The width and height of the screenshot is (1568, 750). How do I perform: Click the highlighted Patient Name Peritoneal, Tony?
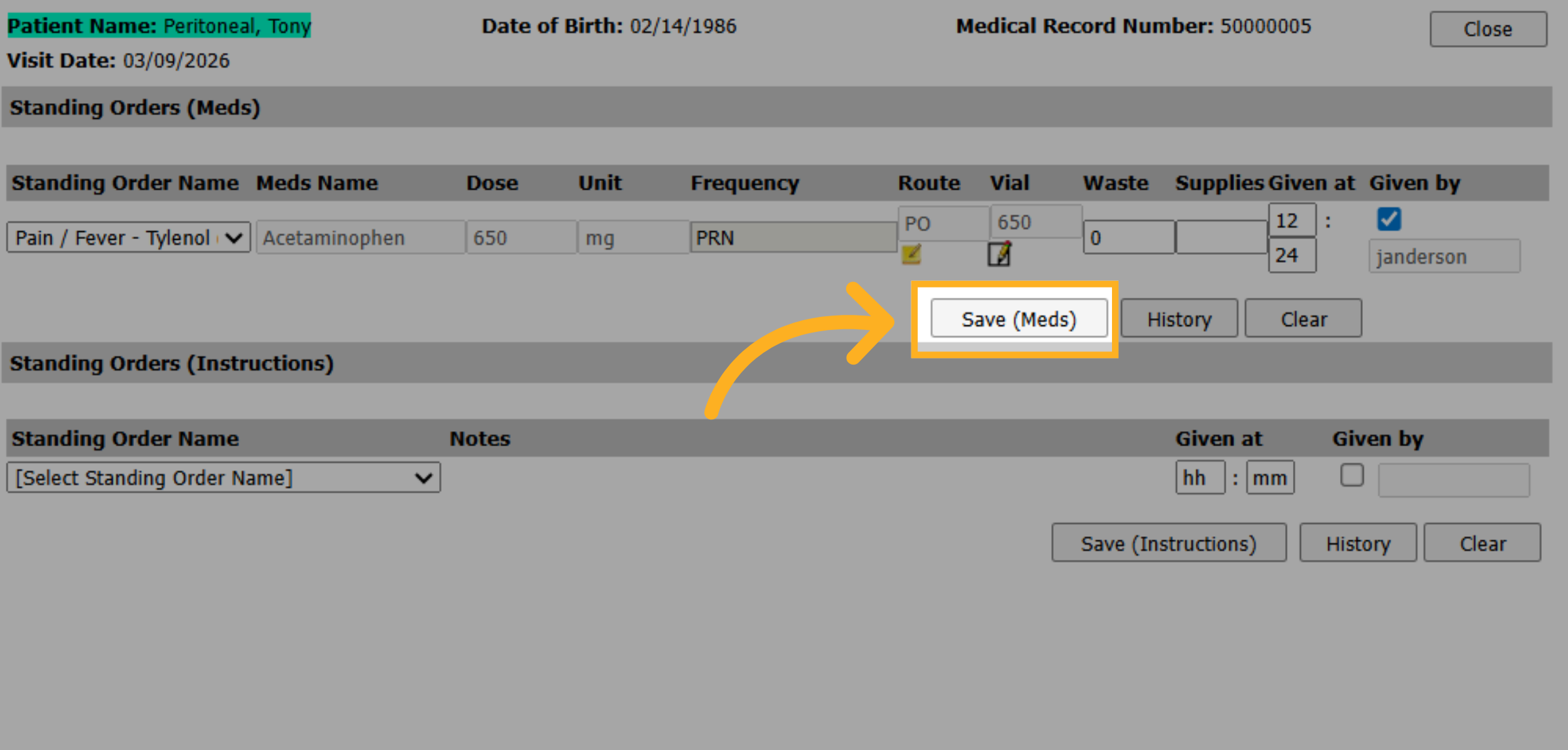pos(159,25)
